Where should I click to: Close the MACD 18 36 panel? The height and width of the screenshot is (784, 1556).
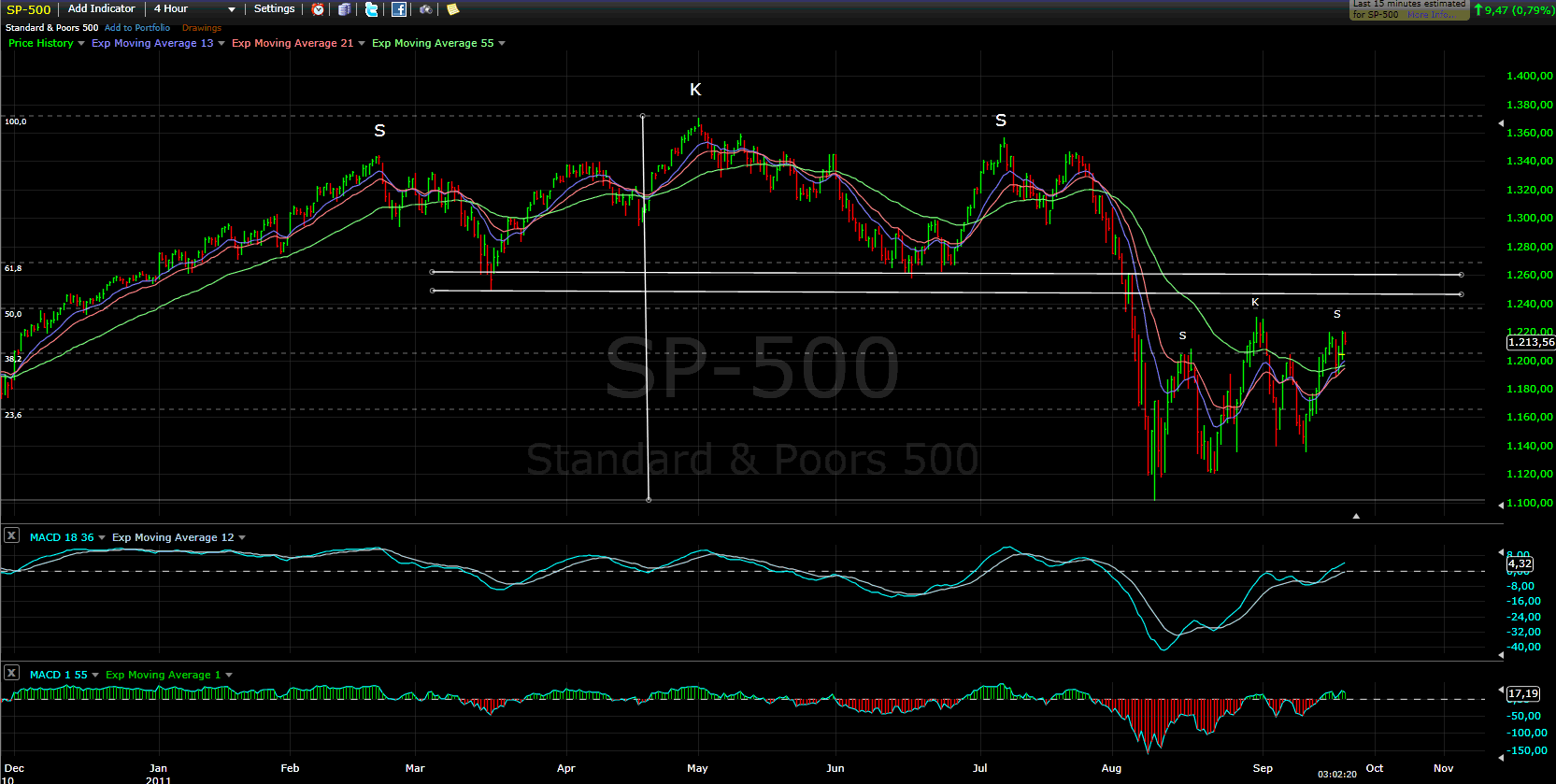point(11,535)
